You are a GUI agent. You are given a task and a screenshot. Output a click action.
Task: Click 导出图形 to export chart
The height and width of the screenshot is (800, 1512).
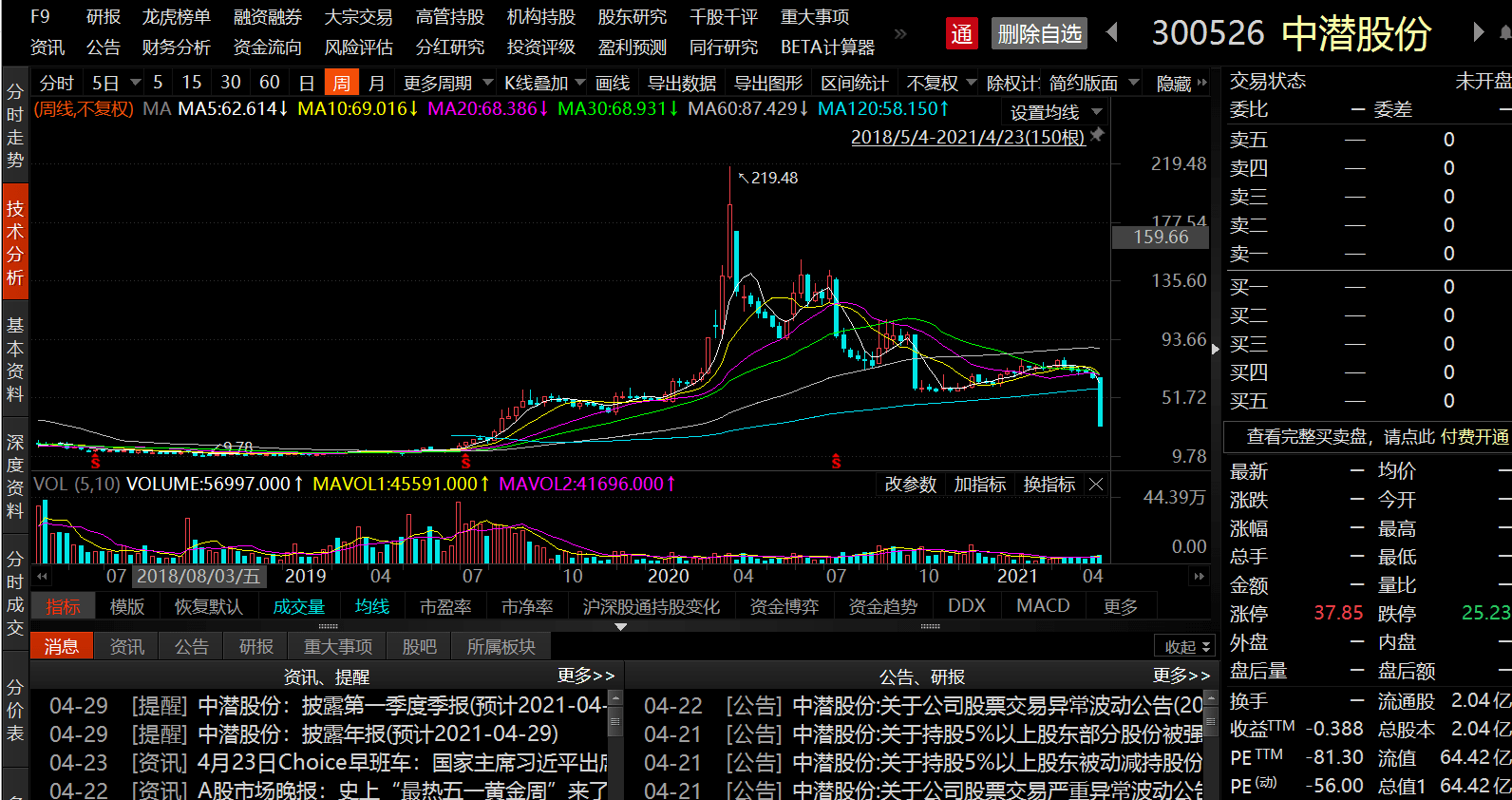(x=768, y=83)
